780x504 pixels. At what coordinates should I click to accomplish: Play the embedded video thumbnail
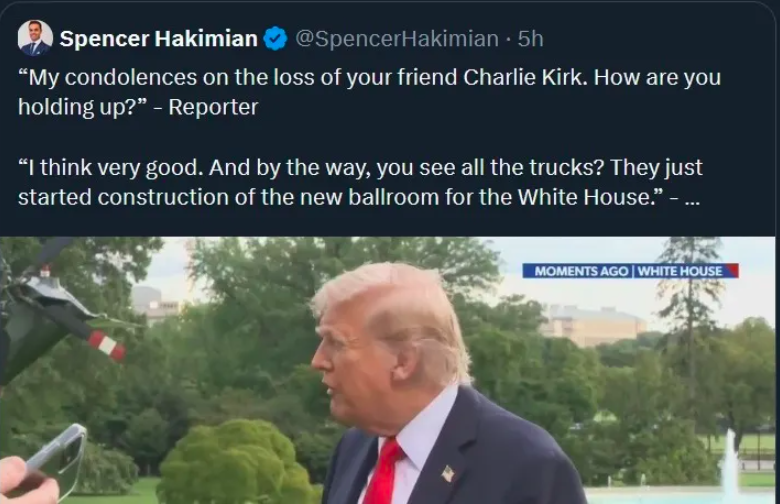[x=388, y=370]
